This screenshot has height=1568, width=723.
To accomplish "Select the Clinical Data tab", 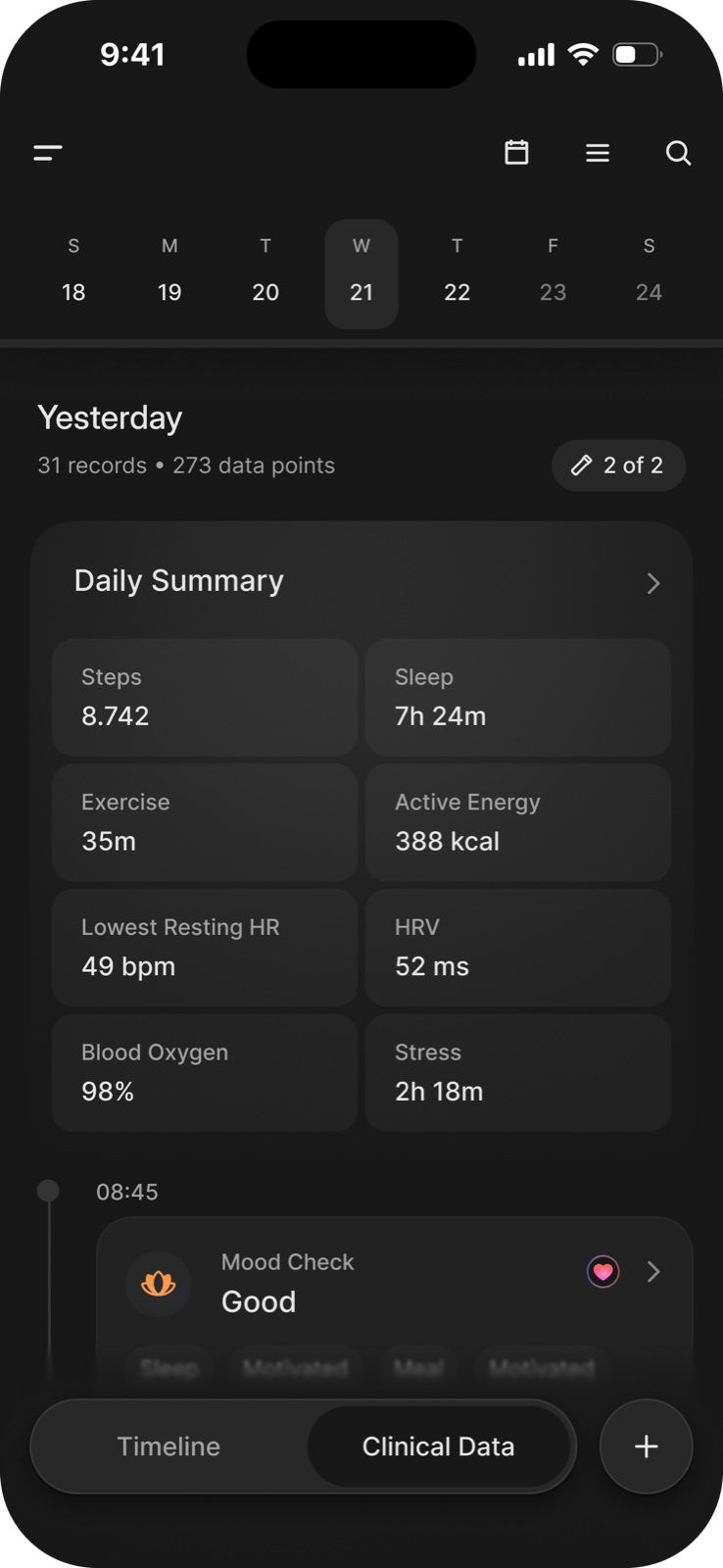I will (x=438, y=1446).
